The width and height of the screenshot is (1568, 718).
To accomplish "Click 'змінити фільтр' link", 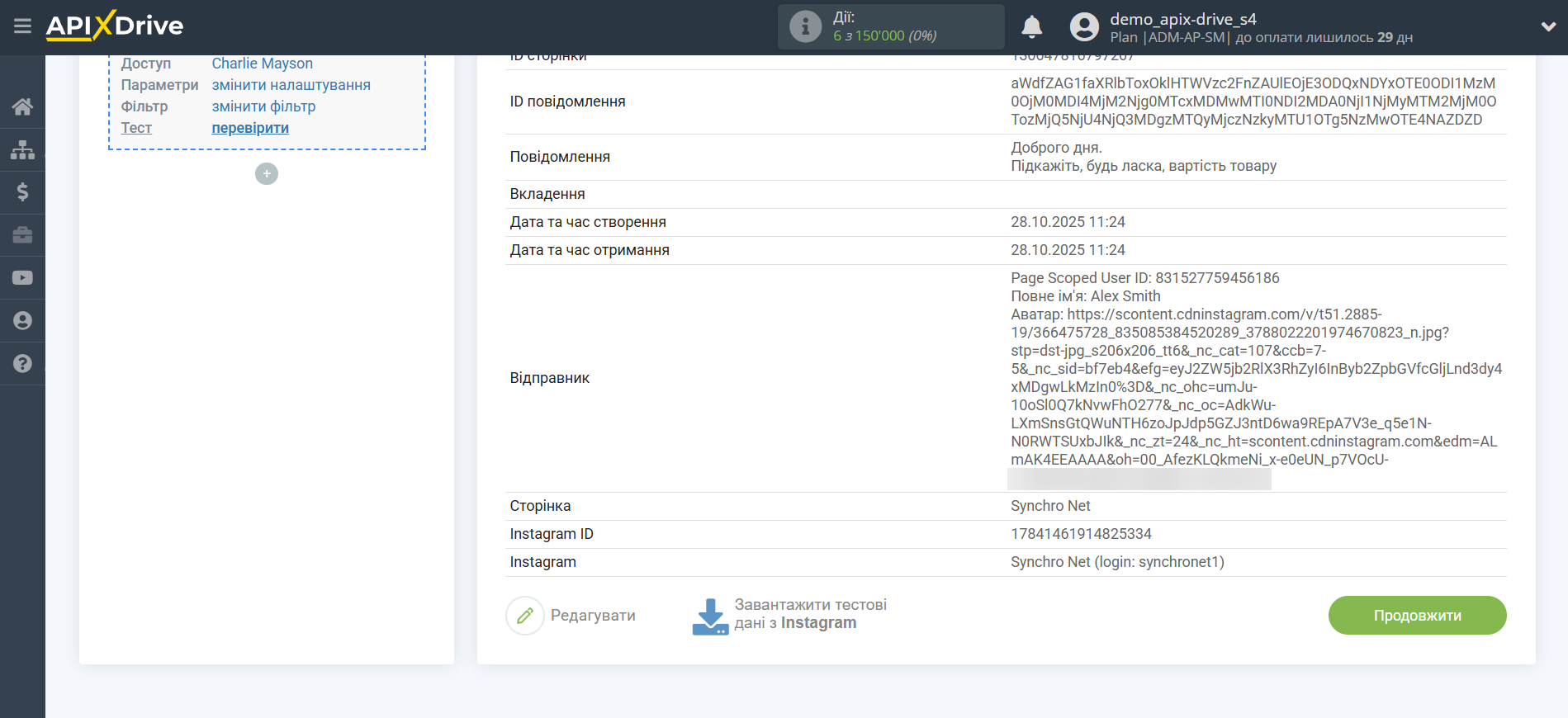I will coord(263,106).
